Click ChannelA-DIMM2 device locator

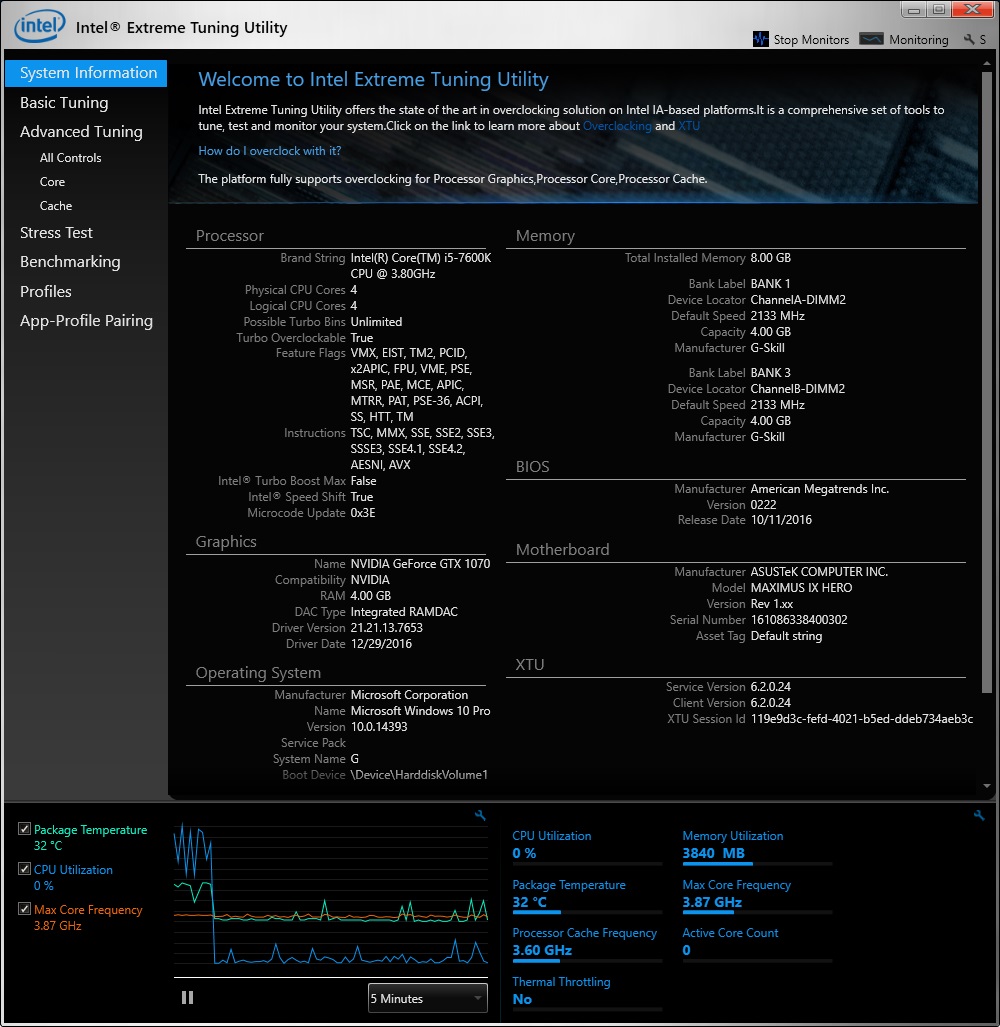pos(798,300)
